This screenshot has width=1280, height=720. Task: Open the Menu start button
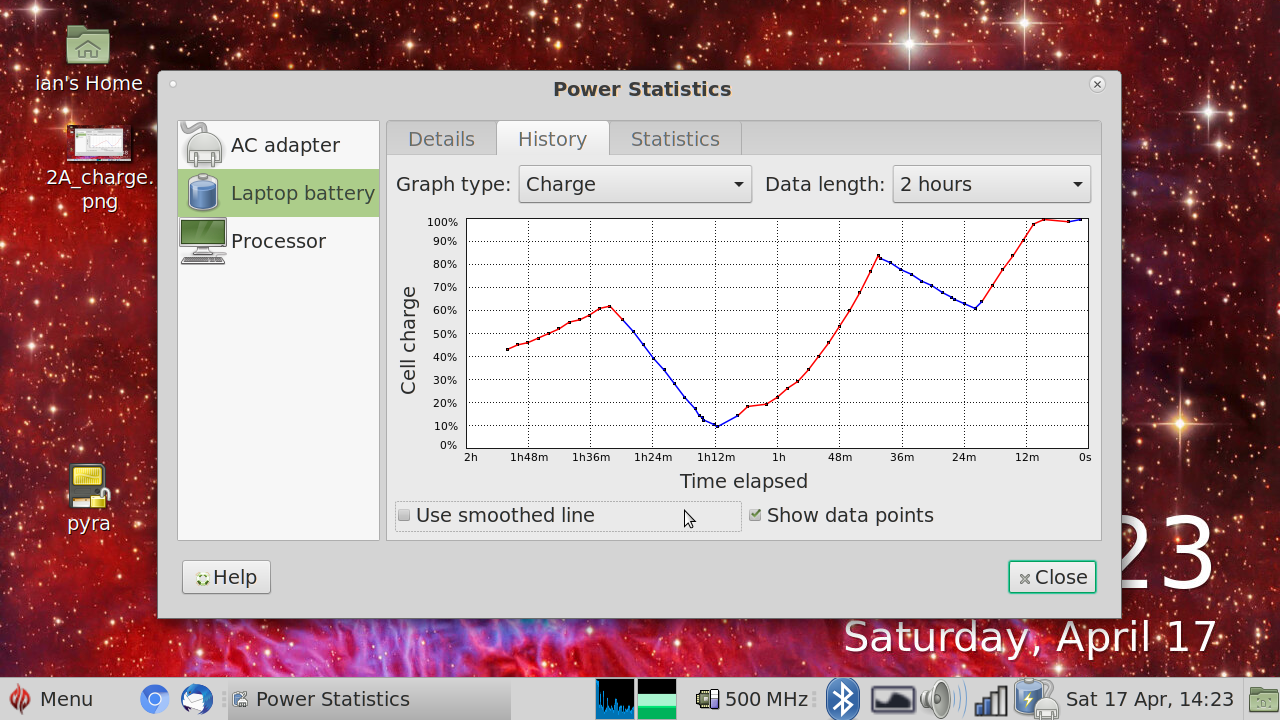pyautogui.click(x=52, y=699)
